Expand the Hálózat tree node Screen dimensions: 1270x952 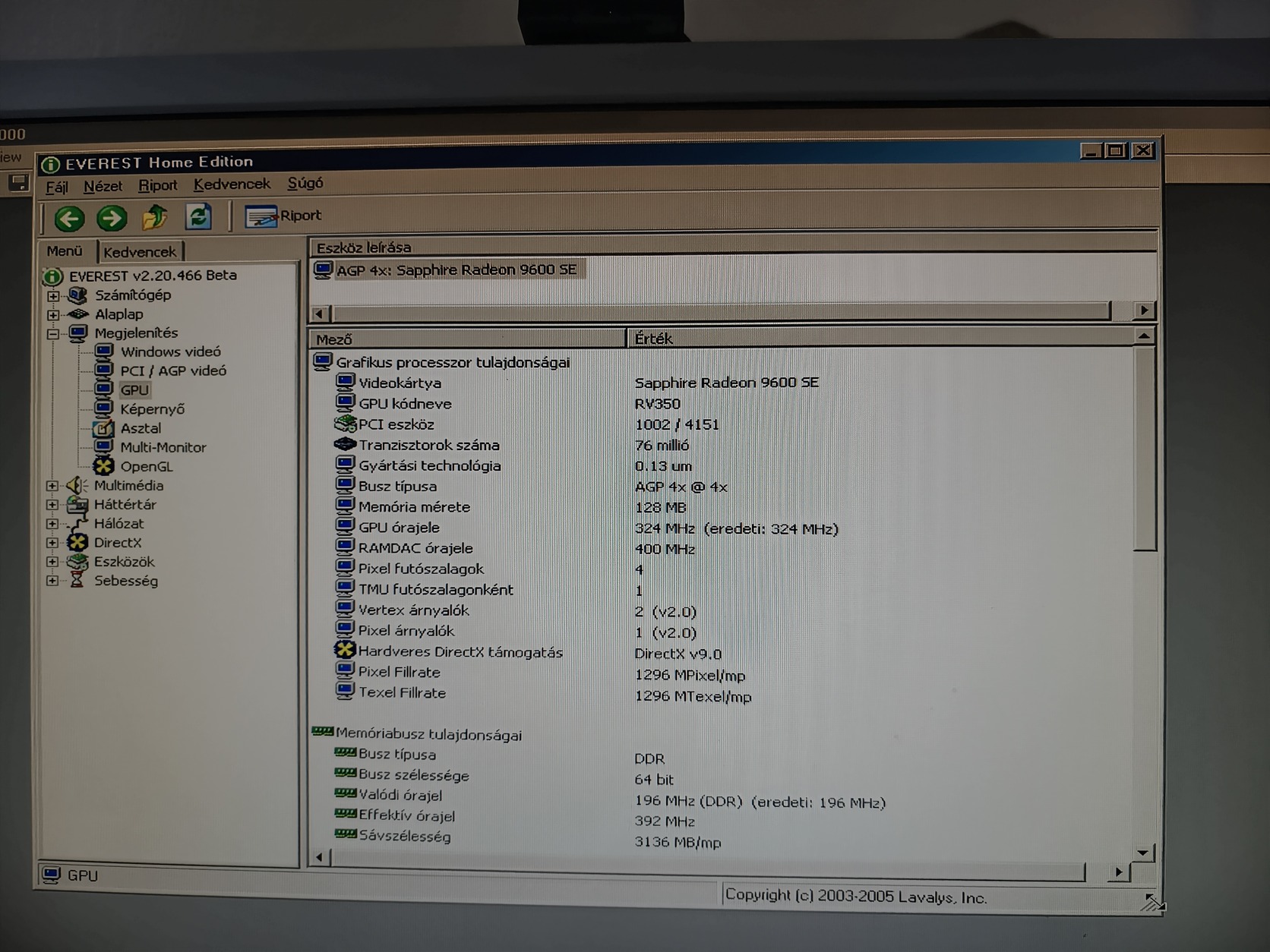52,524
